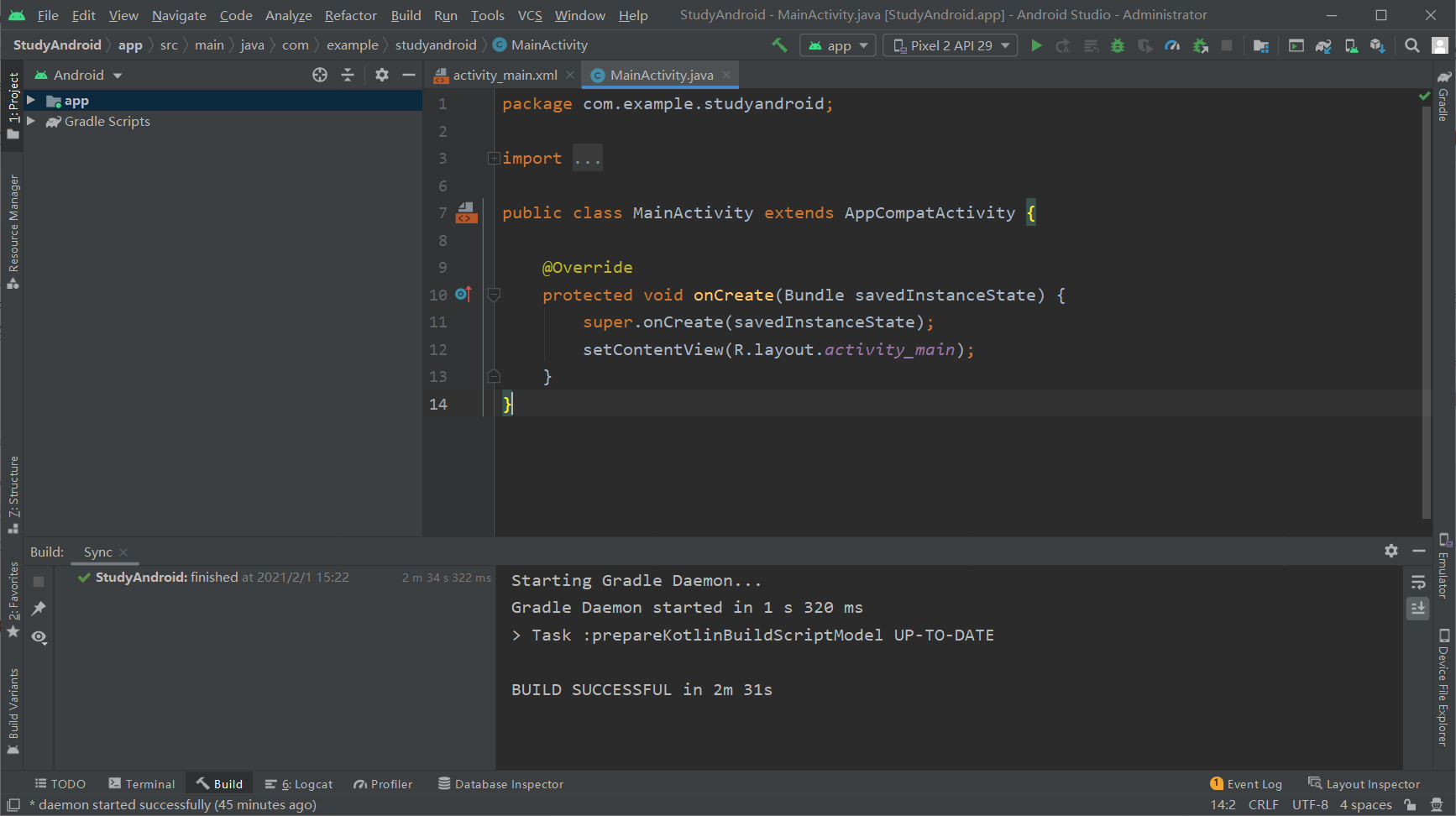The height and width of the screenshot is (816, 1456).
Task: Click the editor vertical scrollbar
Action: point(1426,311)
